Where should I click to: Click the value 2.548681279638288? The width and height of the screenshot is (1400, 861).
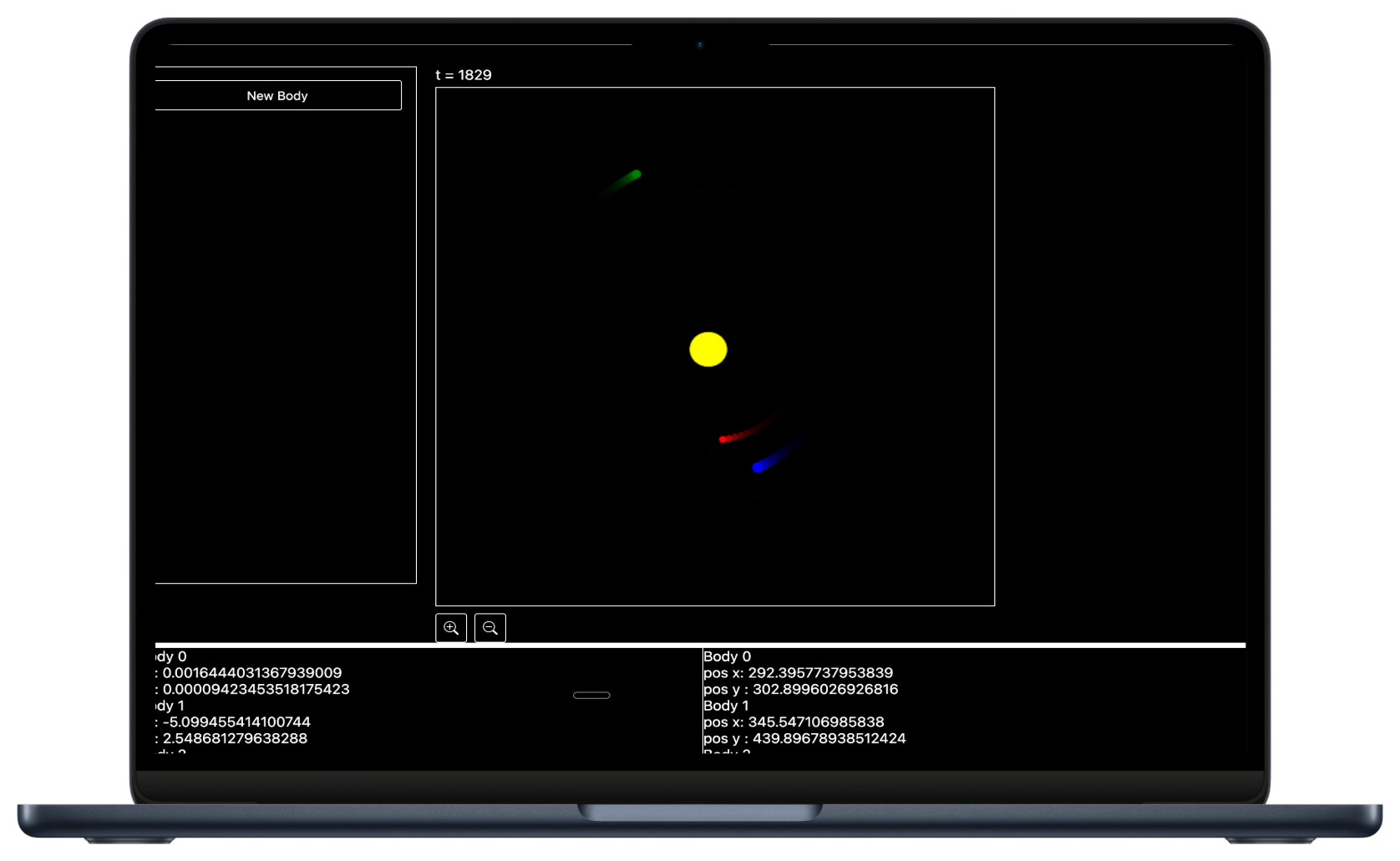[x=235, y=738]
